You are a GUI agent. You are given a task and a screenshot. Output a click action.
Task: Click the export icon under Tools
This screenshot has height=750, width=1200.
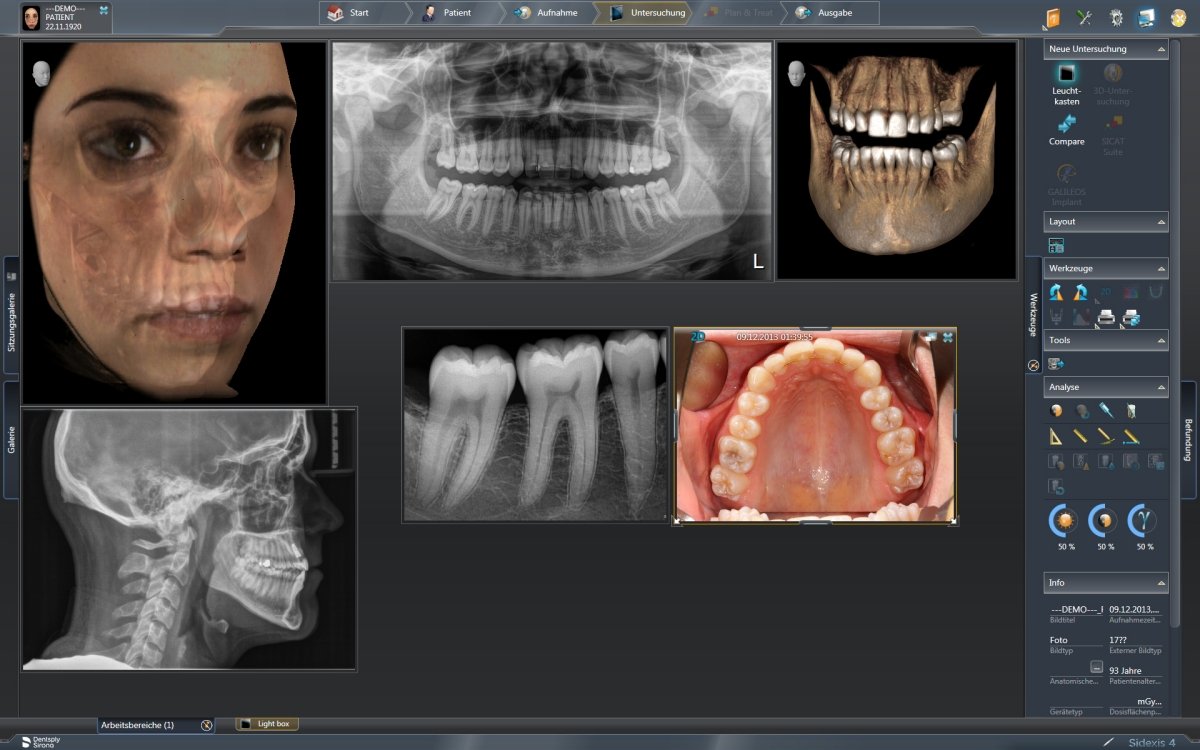(x=1056, y=364)
